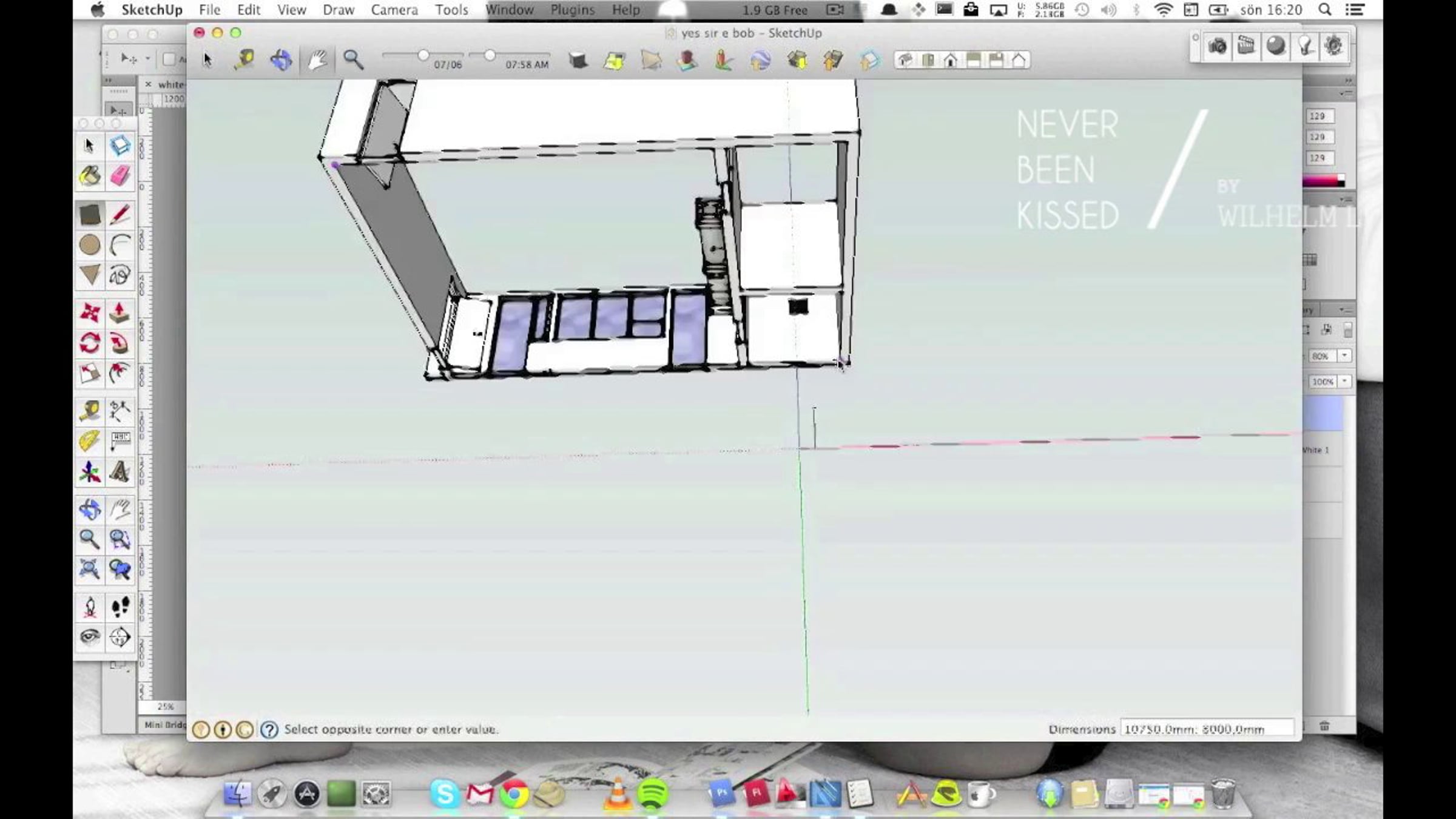Select the Eraser tool in tool palette
Viewport: 1456px width, 819px height.
click(120, 176)
